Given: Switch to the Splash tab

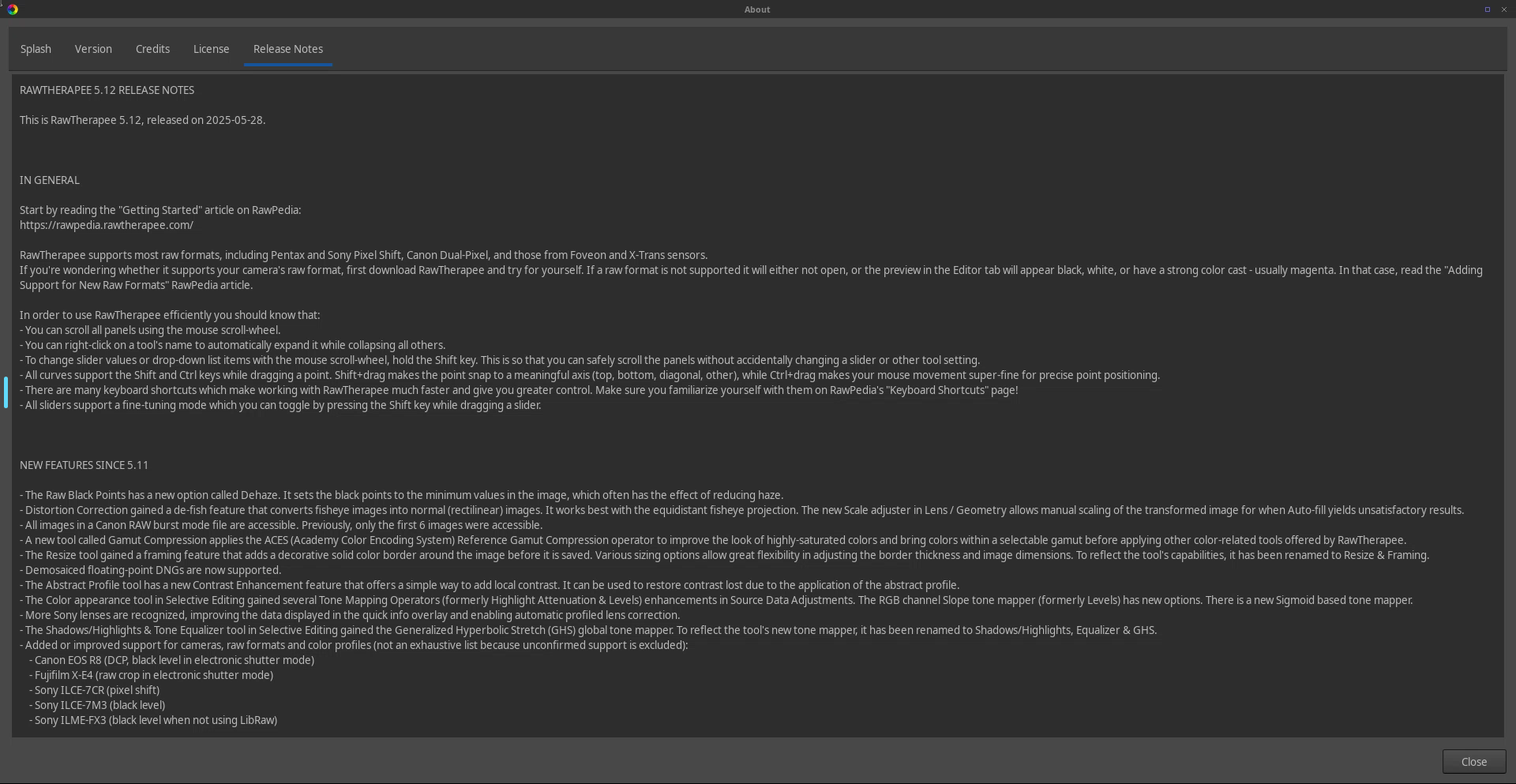Looking at the screenshot, I should click(36, 49).
